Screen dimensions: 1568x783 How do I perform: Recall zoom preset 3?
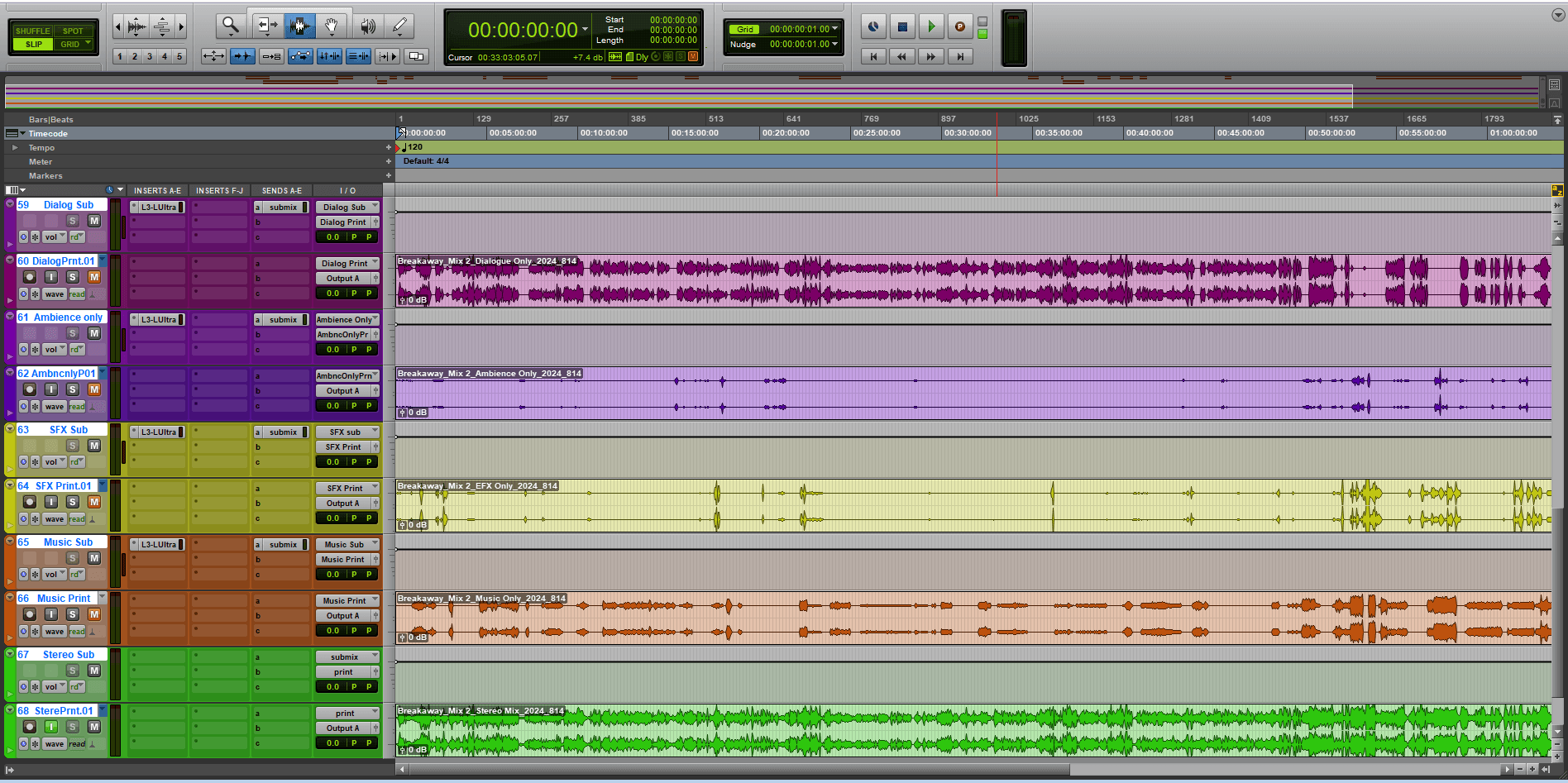(x=150, y=56)
